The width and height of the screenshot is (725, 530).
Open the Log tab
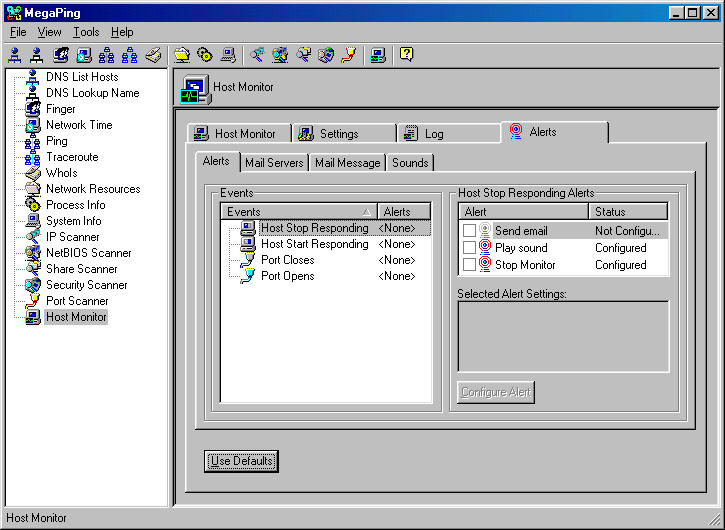449,133
